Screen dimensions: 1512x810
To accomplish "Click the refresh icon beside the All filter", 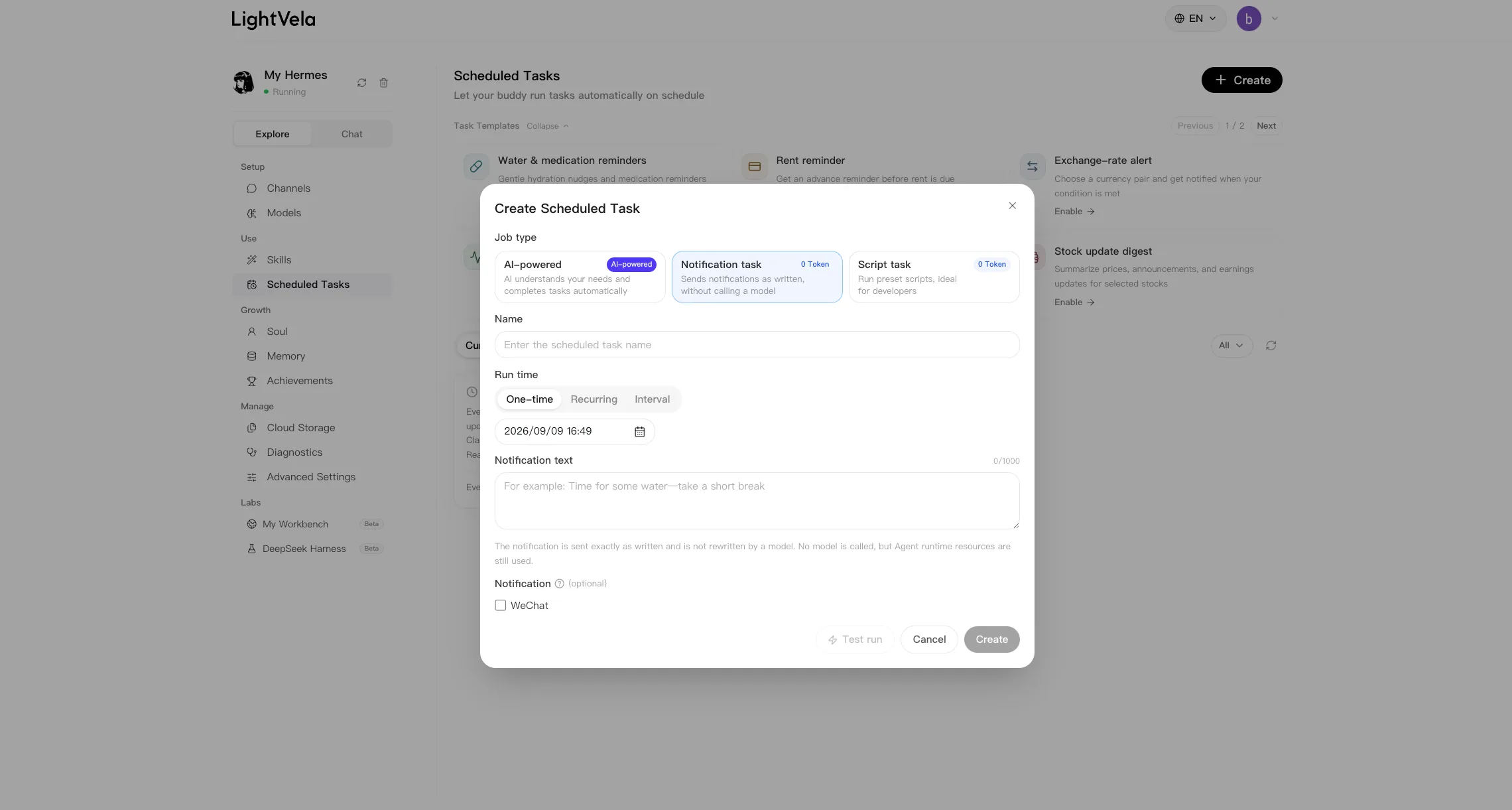I will (1271, 346).
